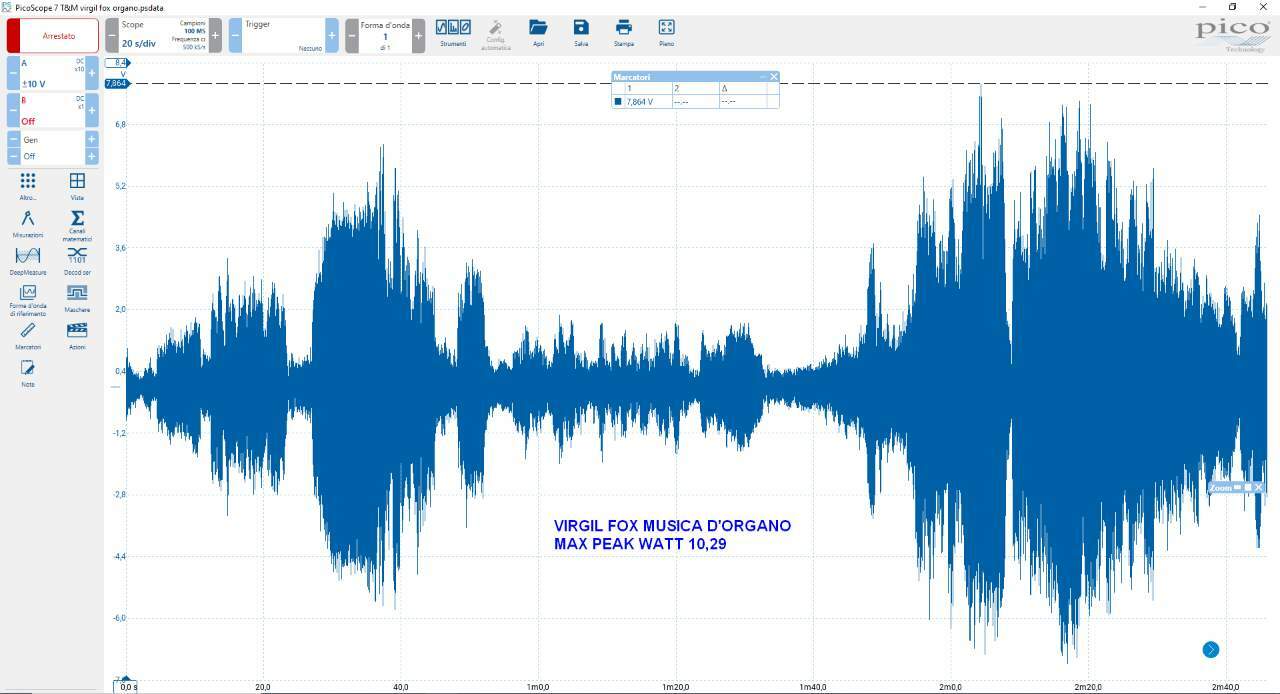Open the Azioni clapperboard tool

[77, 335]
